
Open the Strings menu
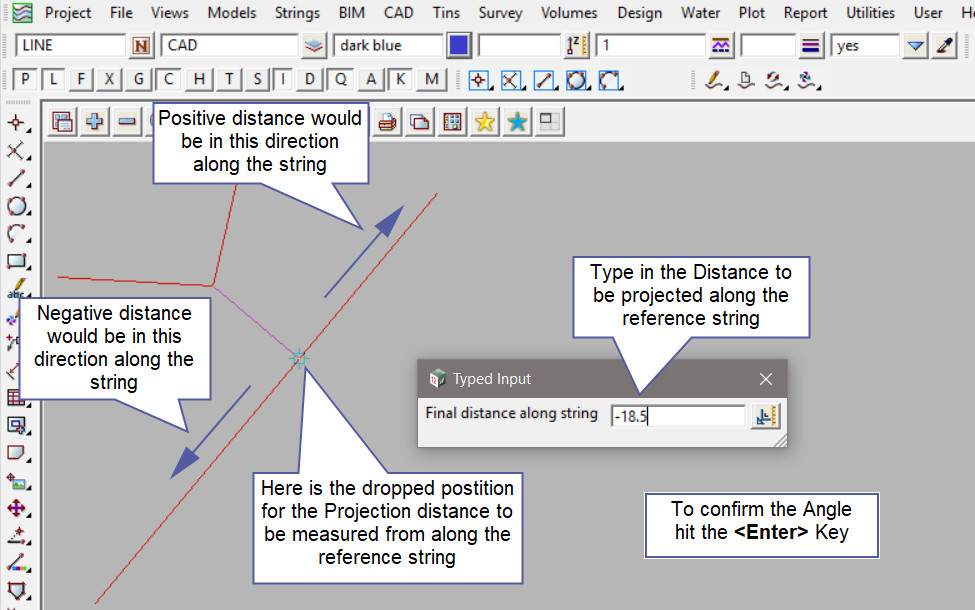click(298, 13)
